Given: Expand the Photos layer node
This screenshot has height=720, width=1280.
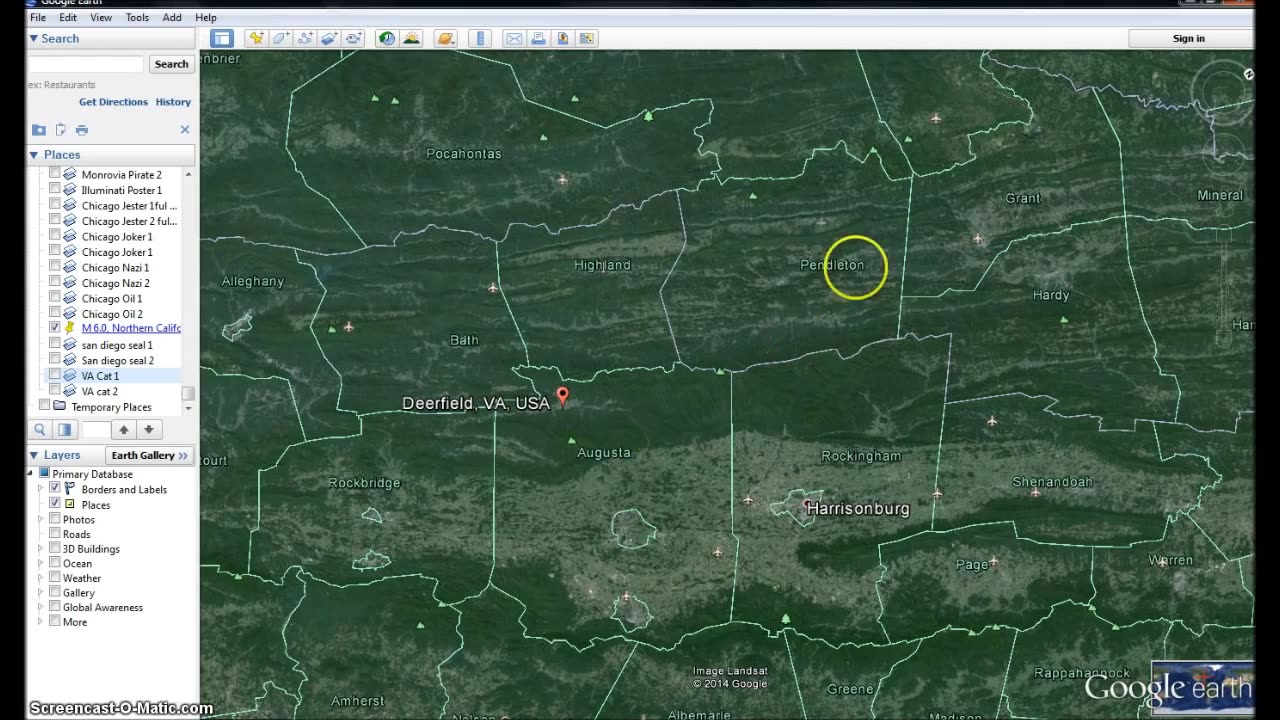Looking at the screenshot, I should pos(41,519).
